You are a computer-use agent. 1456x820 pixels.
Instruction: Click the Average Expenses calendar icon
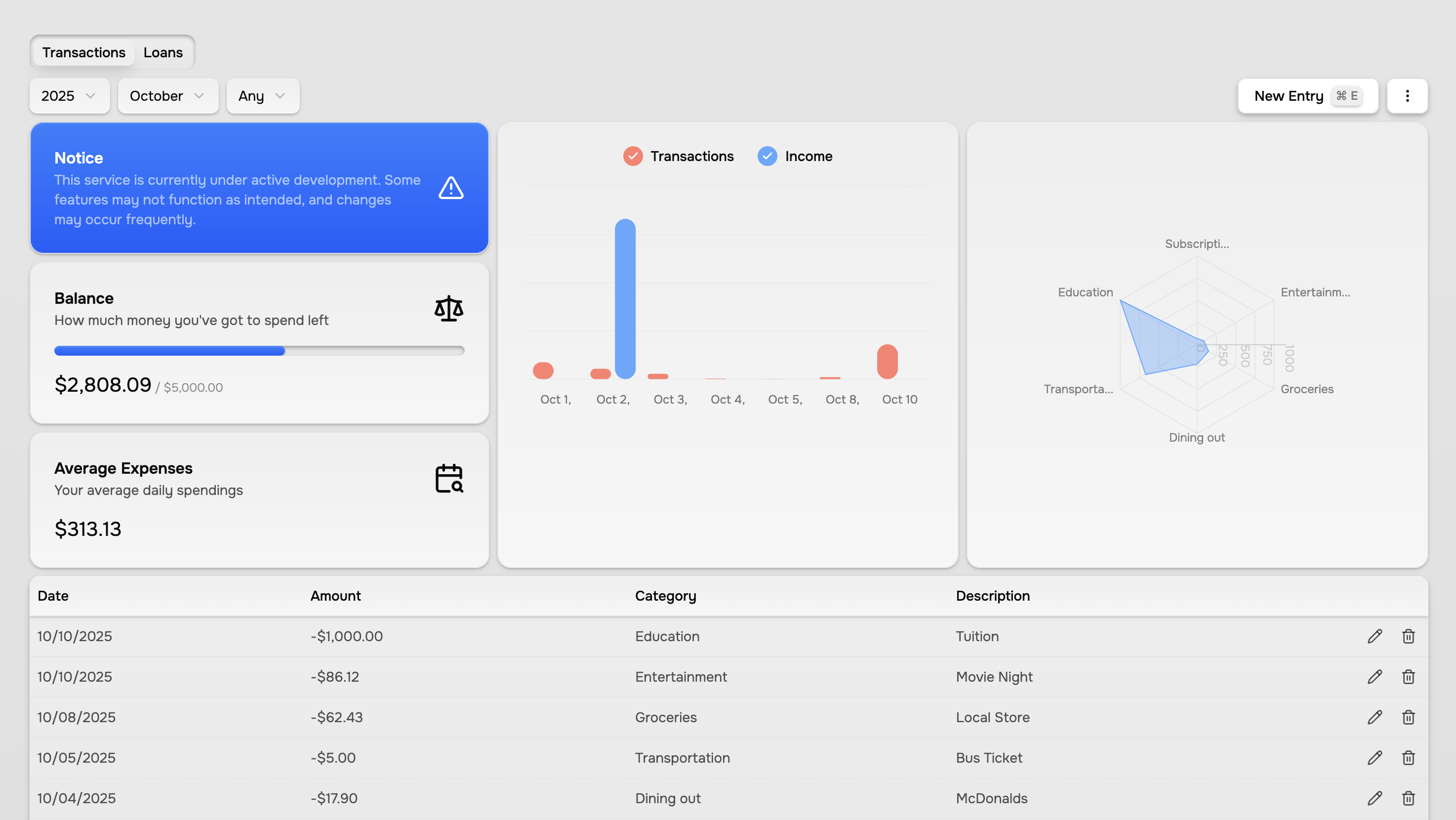point(449,479)
